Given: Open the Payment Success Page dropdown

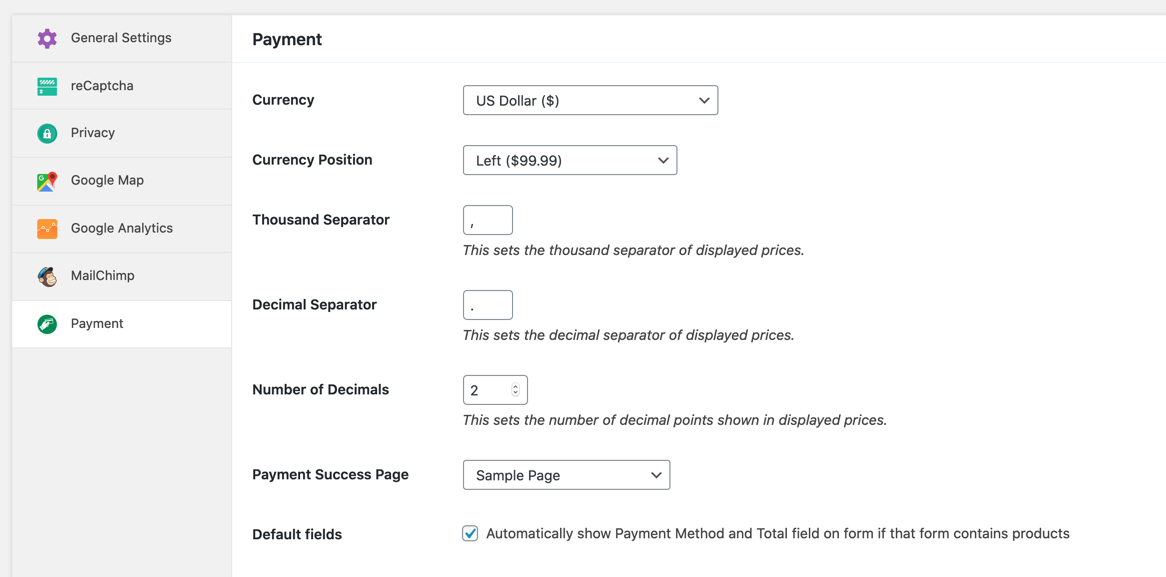Looking at the screenshot, I should [x=566, y=475].
